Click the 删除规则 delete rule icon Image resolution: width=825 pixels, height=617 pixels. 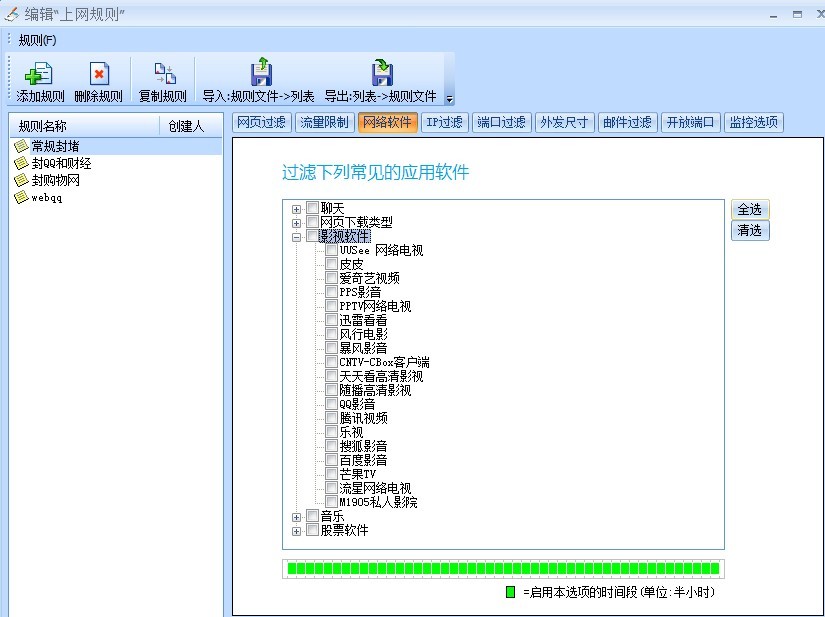click(x=99, y=74)
